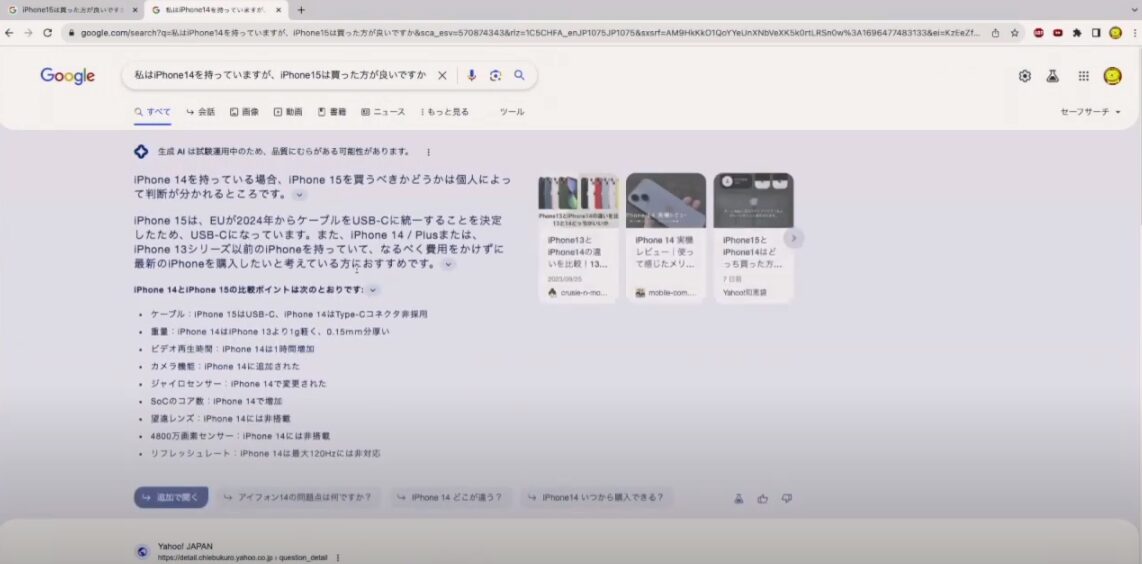1142x564 pixels.
Task: Open Google Lens image search
Action: 495,75
